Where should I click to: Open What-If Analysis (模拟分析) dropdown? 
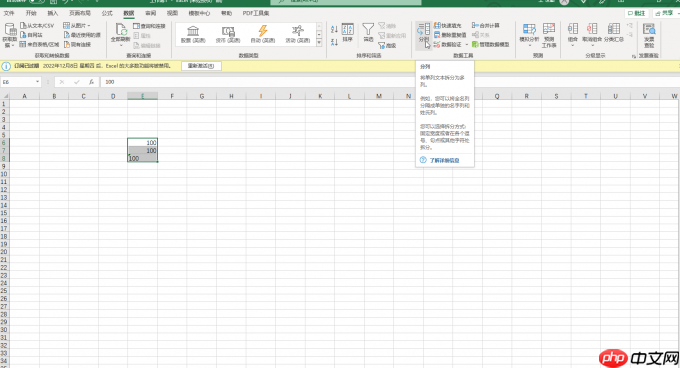[x=529, y=35]
